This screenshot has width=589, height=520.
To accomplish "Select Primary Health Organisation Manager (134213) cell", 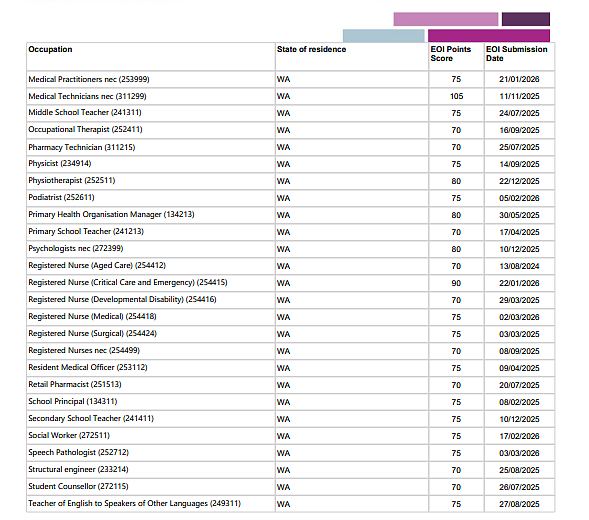I will click(151, 215).
